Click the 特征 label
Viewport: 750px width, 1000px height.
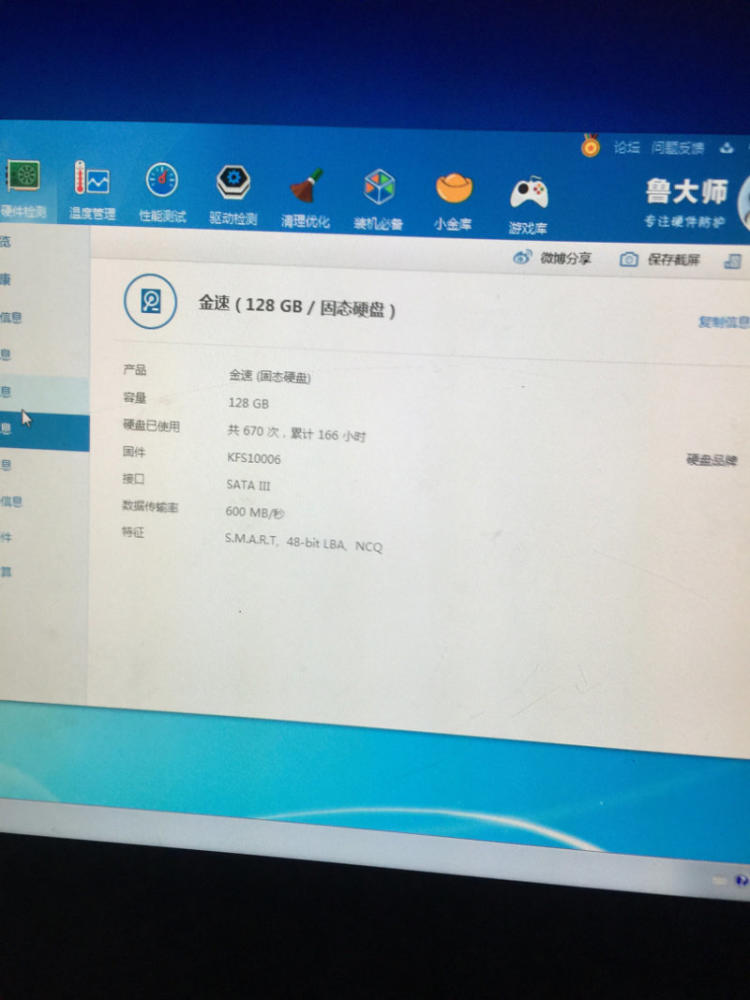point(133,532)
